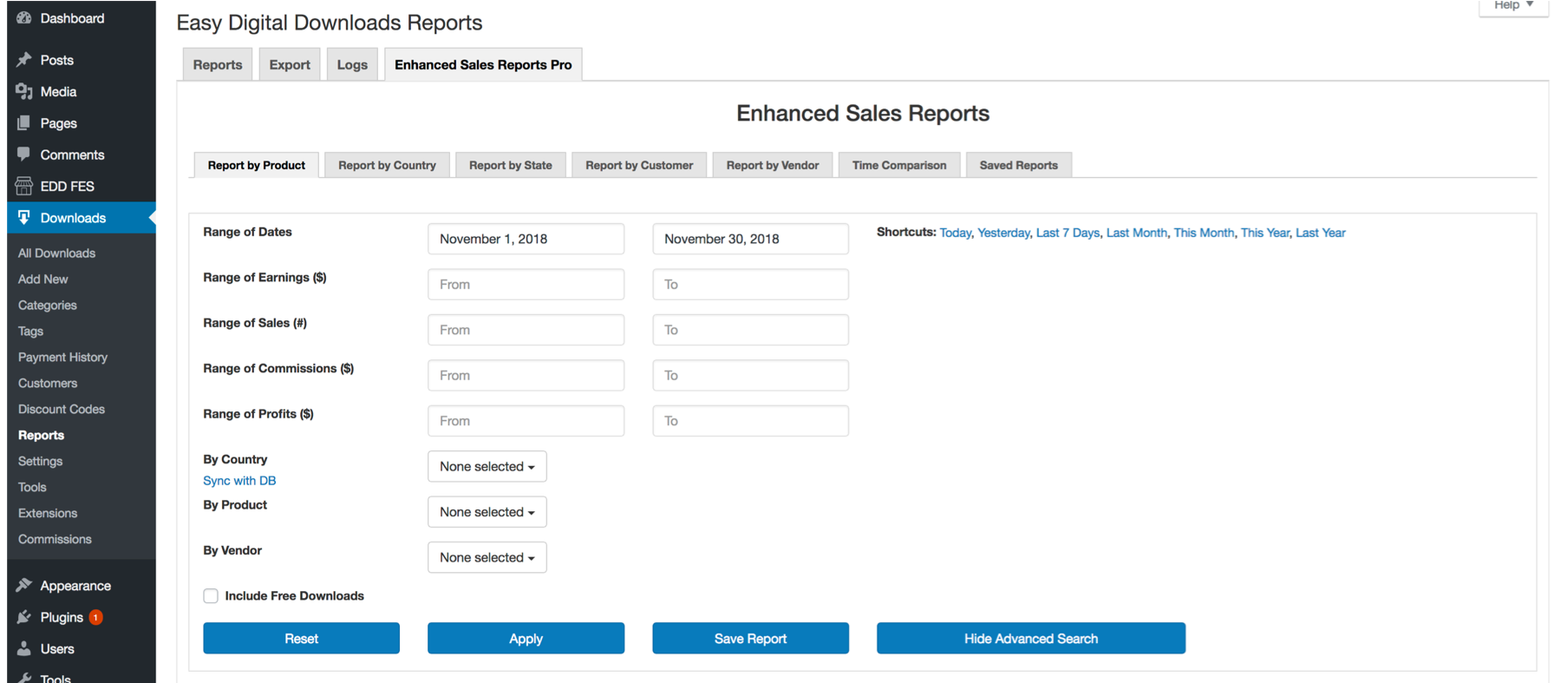The image size is (1568, 683).
Task: Open Discount Codes submenu item
Action: [61, 410]
